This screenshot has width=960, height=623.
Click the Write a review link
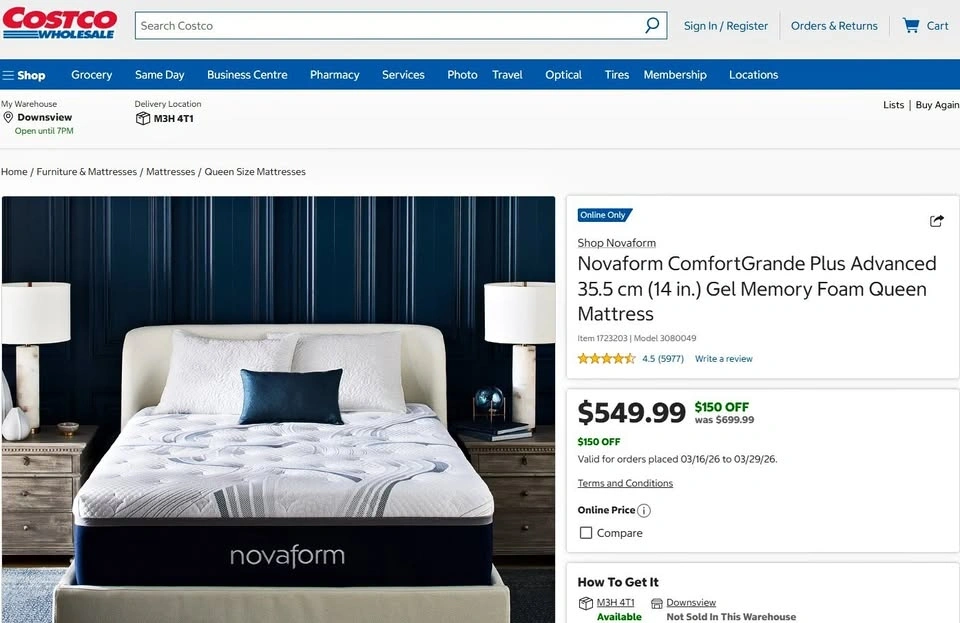click(x=724, y=359)
